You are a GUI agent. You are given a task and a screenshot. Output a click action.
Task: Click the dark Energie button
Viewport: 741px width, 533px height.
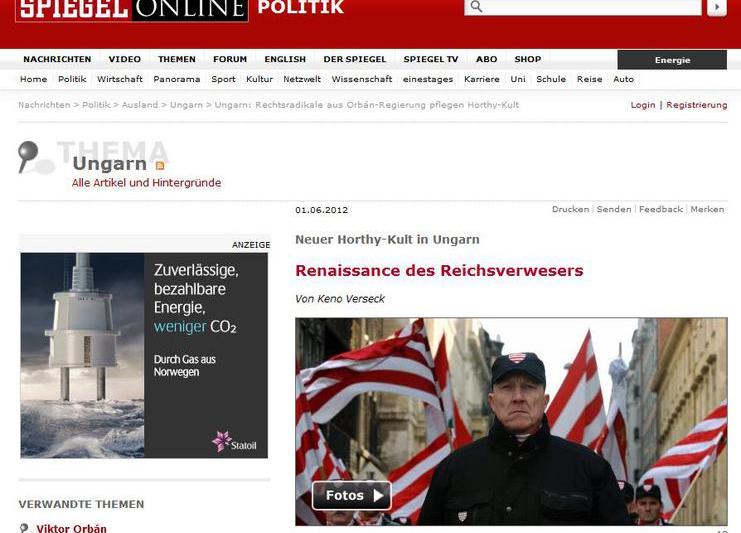click(x=672, y=60)
